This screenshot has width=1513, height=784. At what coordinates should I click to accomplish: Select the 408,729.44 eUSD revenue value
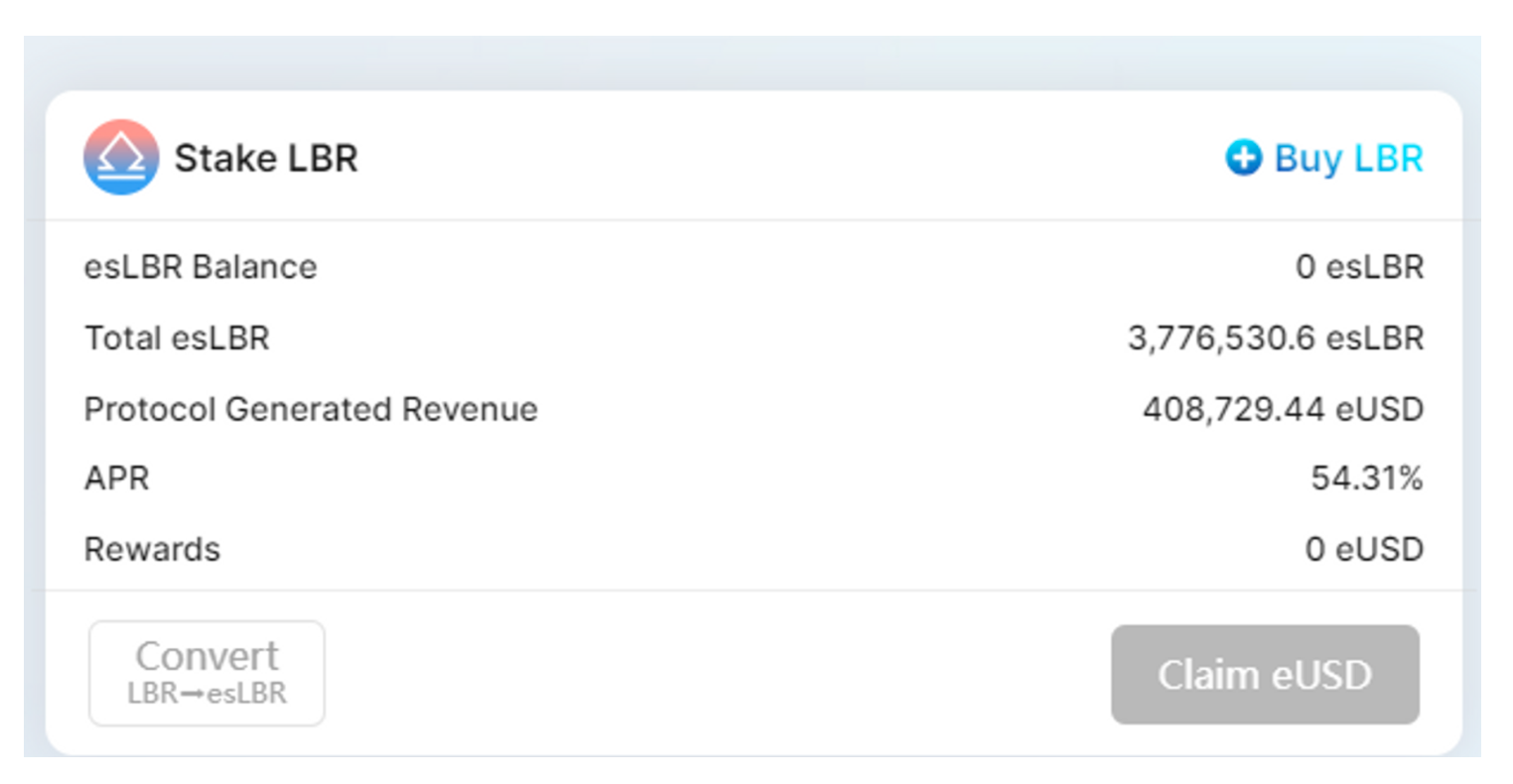point(1283,409)
